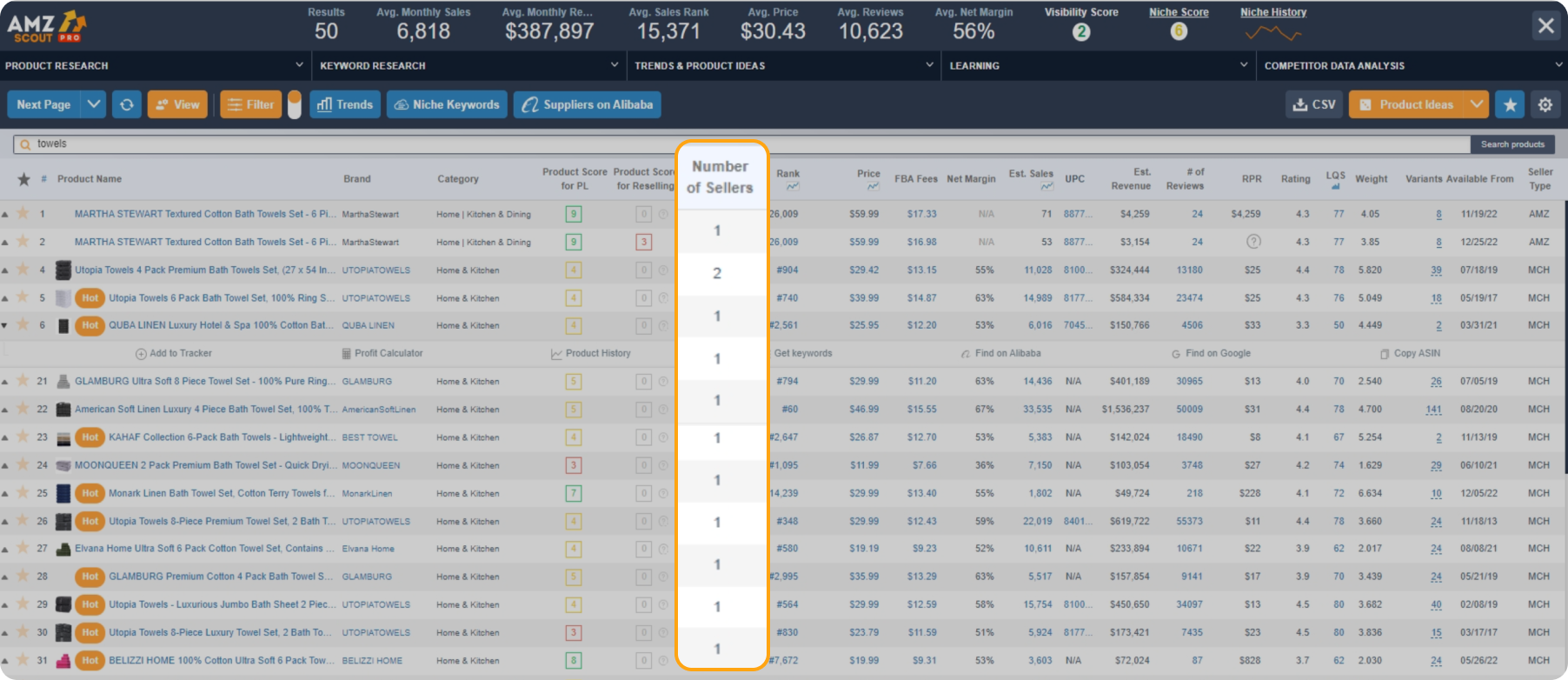Open the KEYWORD RESEARCH menu
1568x680 pixels.
click(x=468, y=65)
